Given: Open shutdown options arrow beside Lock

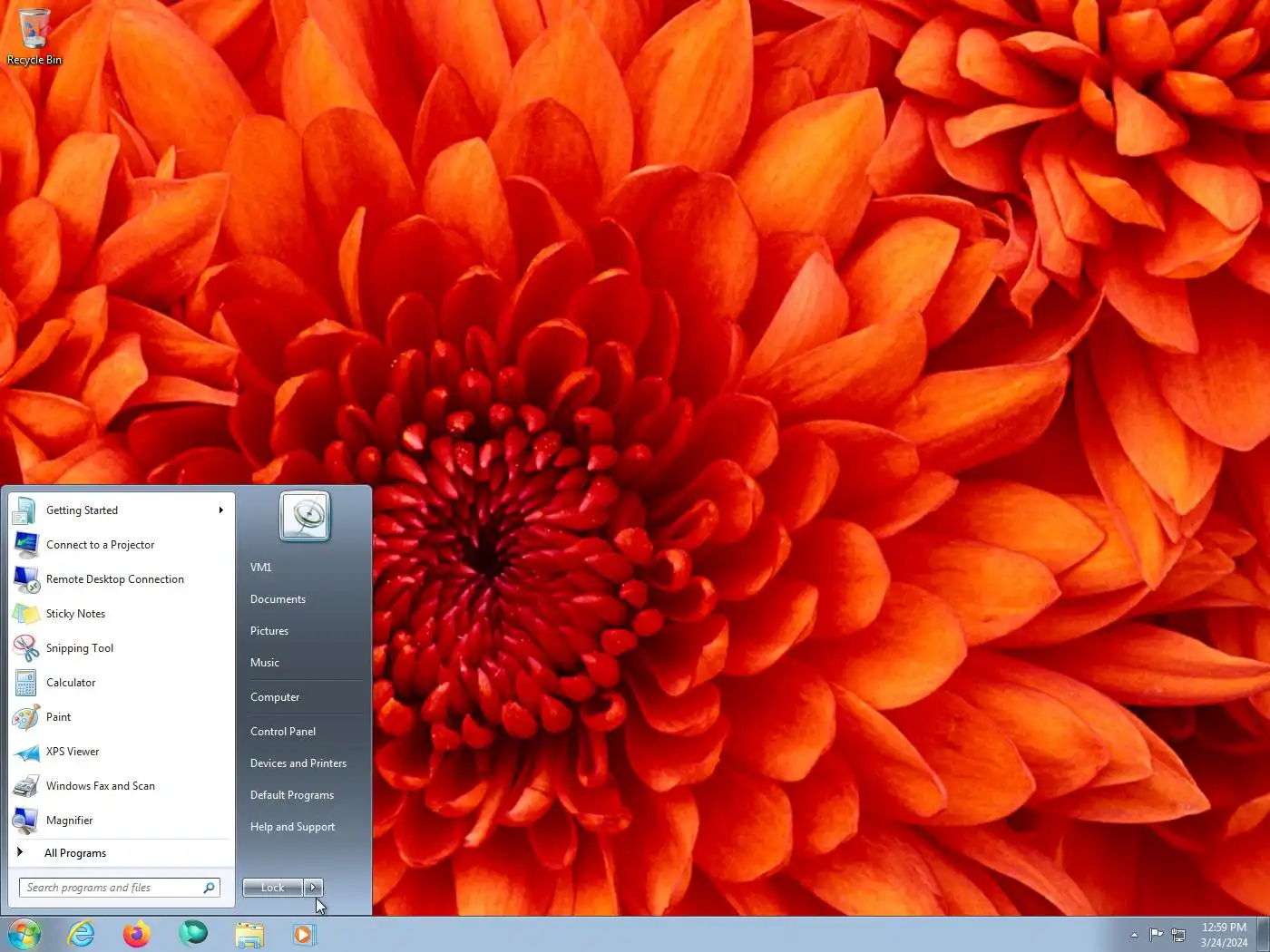Looking at the screenshot, I should (313, 888).
